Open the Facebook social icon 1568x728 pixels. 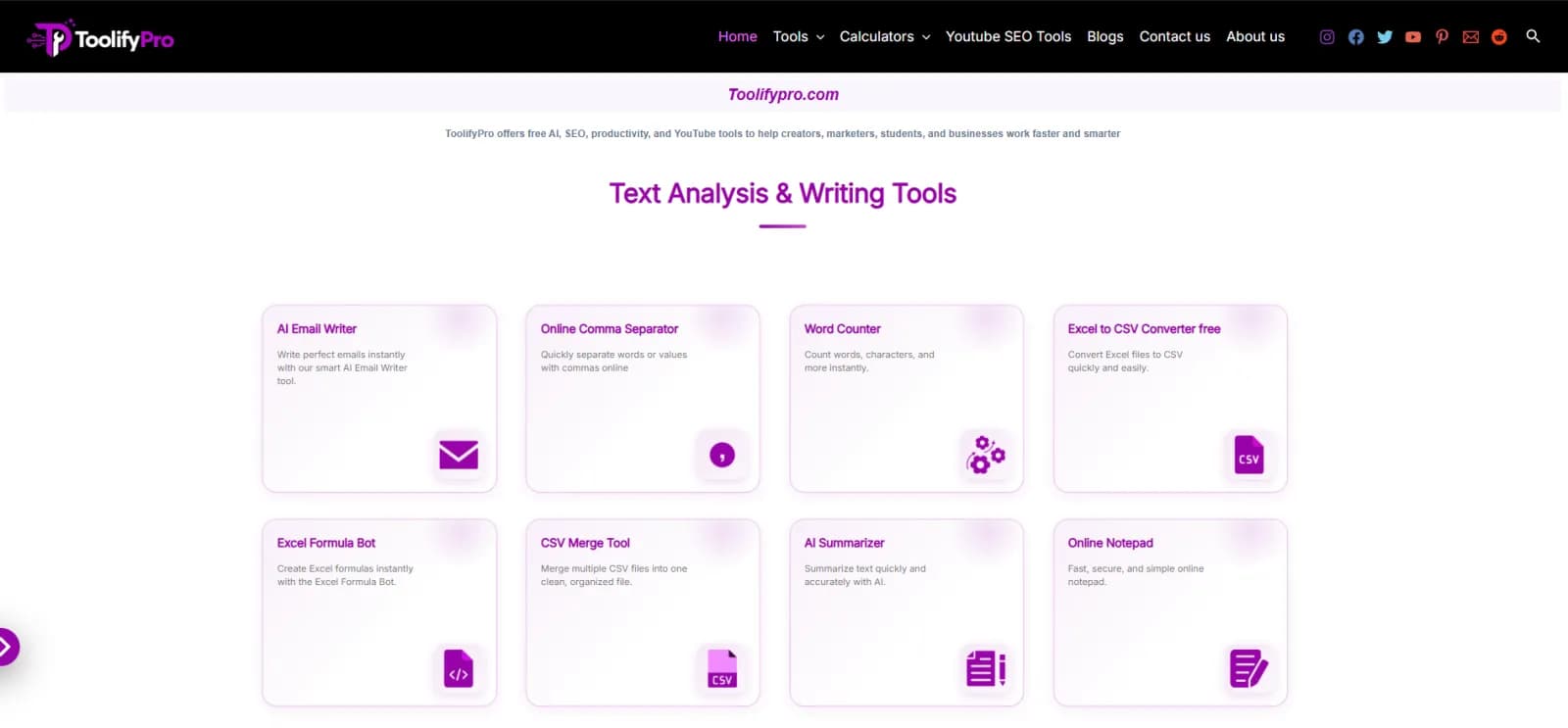tap(1355, 37)
